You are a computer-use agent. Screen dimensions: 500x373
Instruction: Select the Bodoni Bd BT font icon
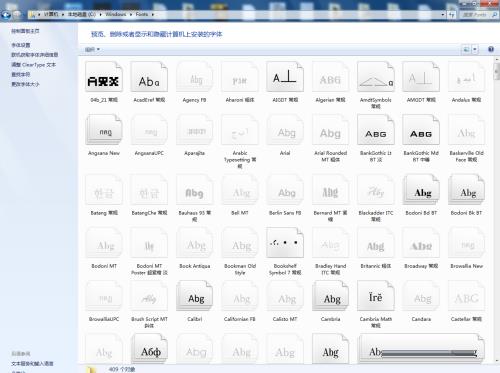(421, 189)
